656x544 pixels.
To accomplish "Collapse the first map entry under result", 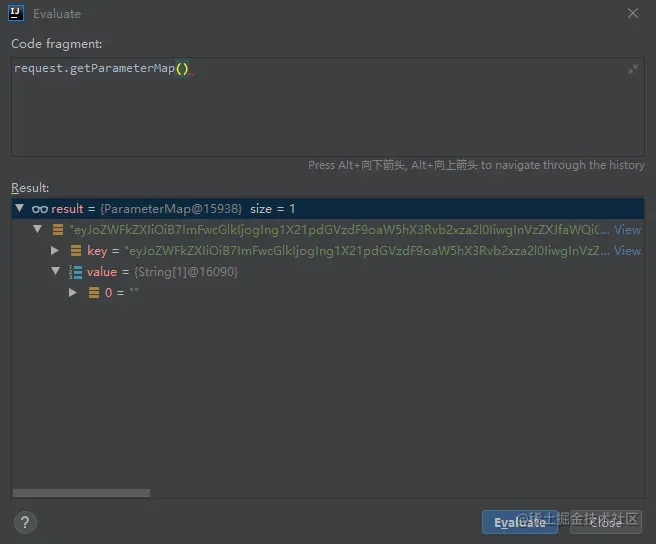I will tap(38, 229).
